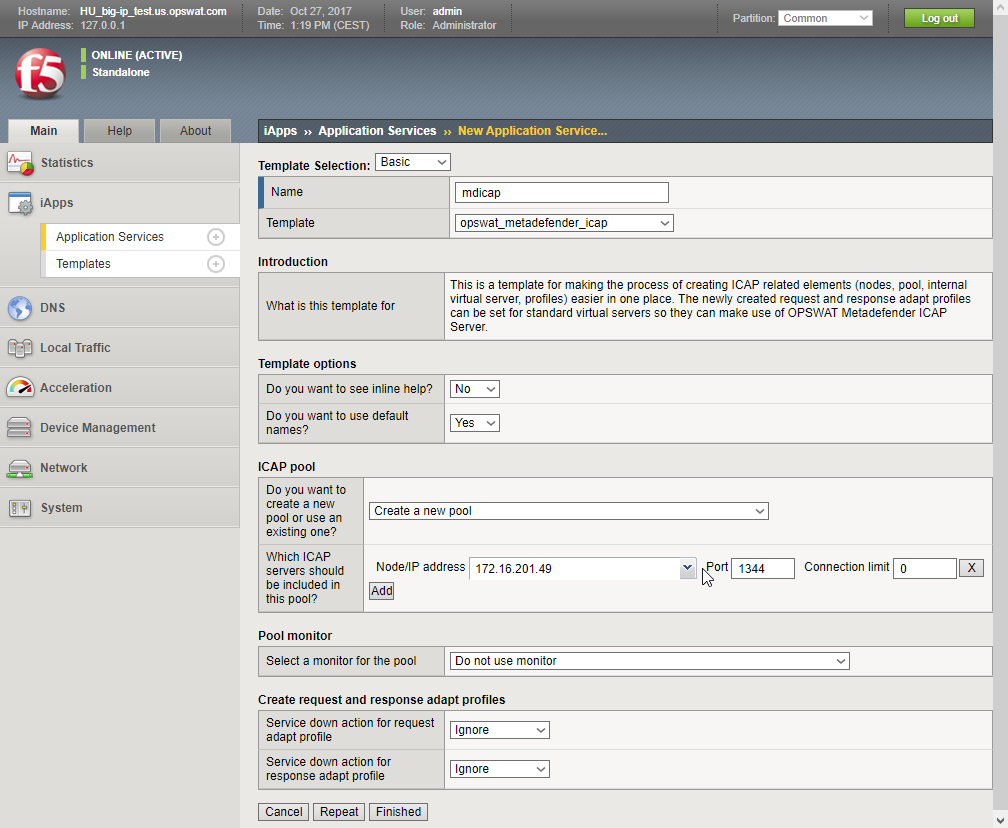Click the Cancel button
The width and height of the screenshot is (1008, 828).
[x=284, y=812]
